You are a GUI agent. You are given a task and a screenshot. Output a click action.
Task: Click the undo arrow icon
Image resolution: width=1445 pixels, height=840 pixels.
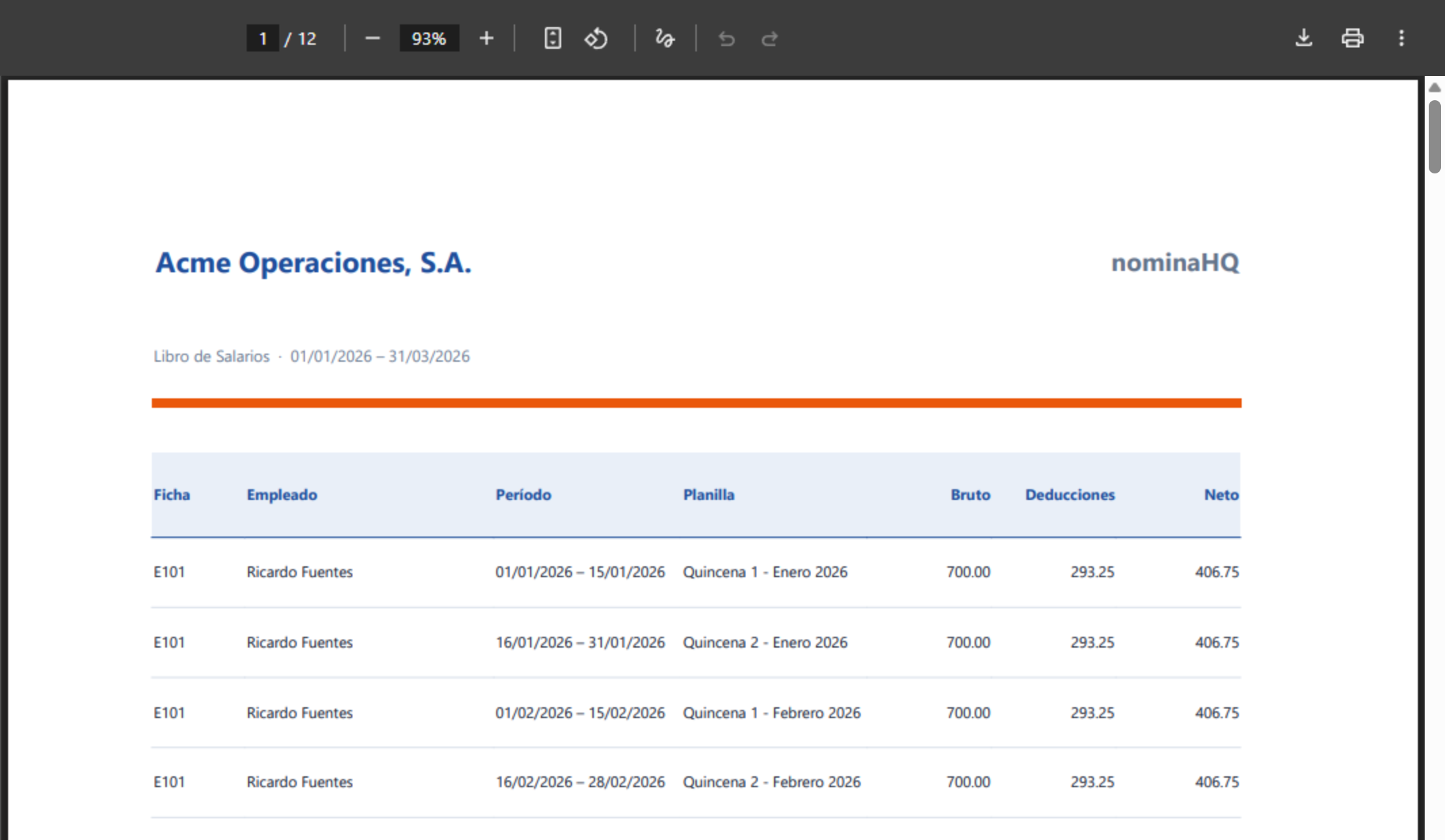tap(727, 39)
